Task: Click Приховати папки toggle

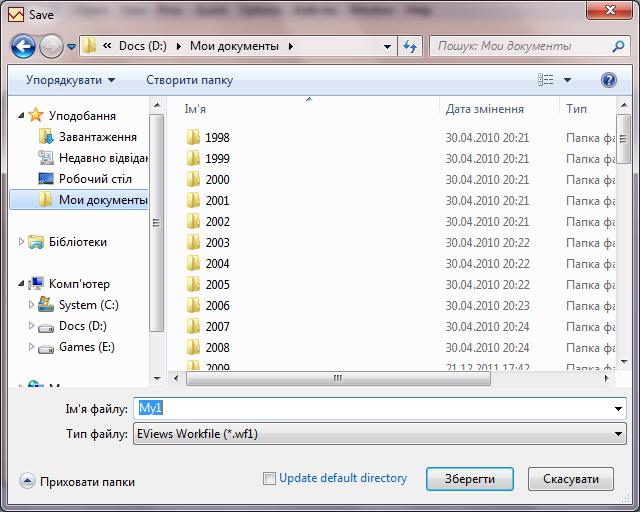Action: (78, 482)
